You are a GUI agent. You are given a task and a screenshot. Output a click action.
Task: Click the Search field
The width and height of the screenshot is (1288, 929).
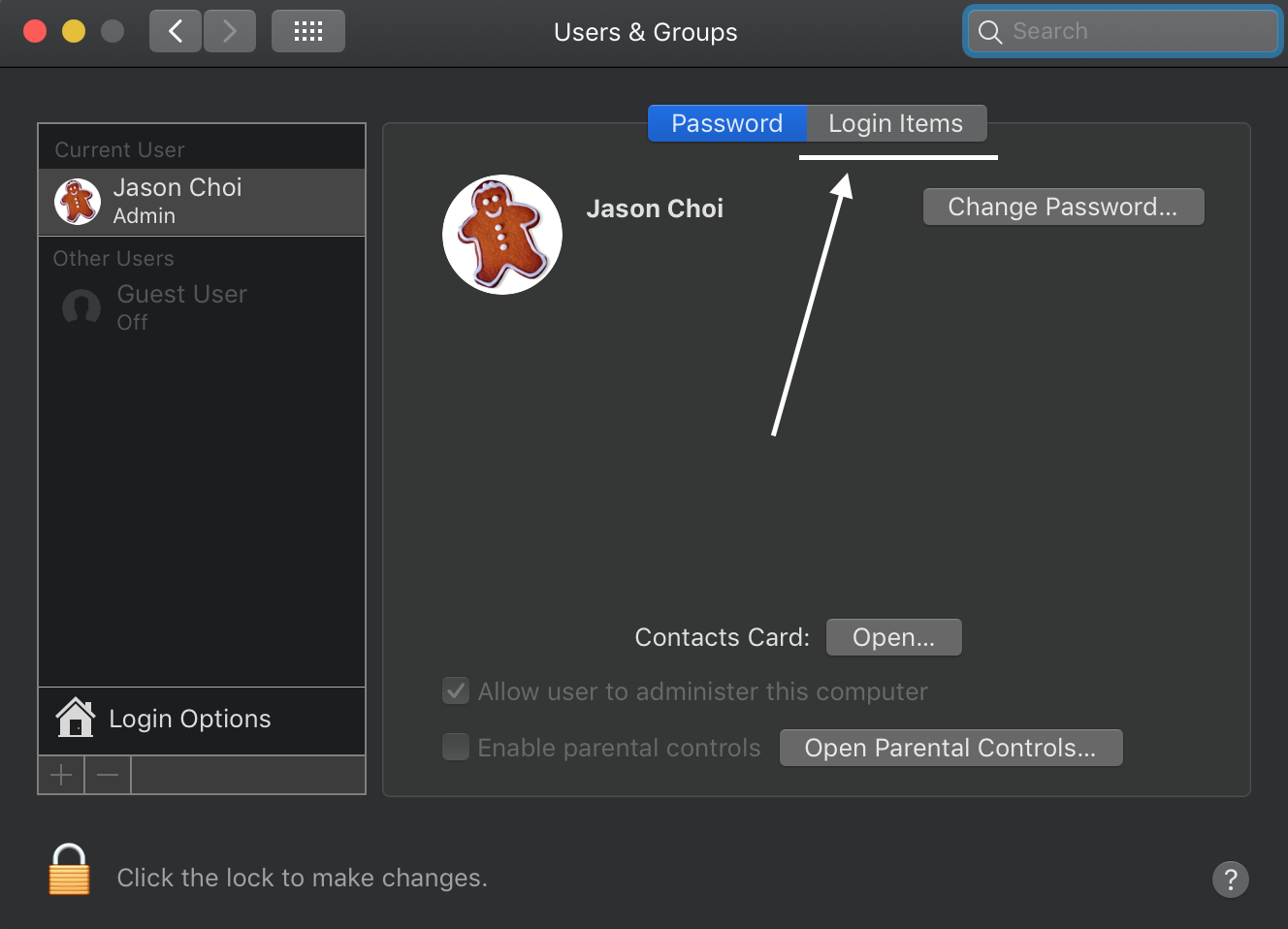(1123, 31)
